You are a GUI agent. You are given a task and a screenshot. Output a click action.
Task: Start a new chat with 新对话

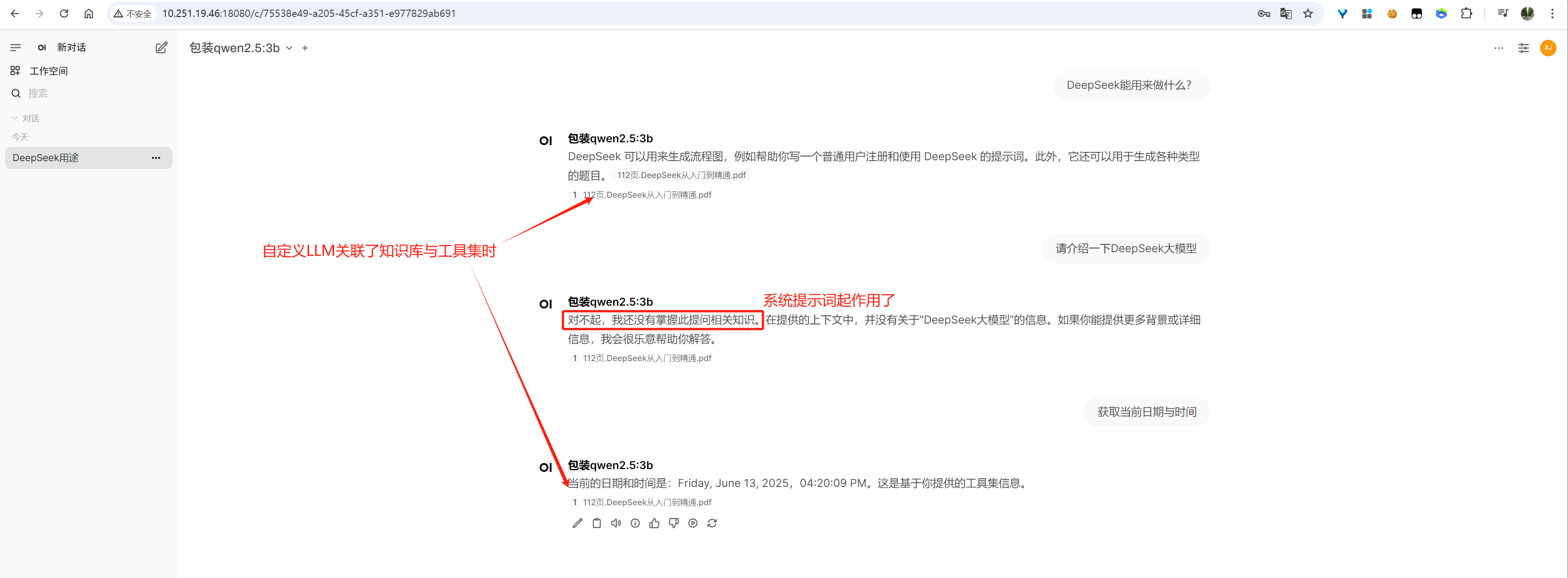[x=70, y=48]
